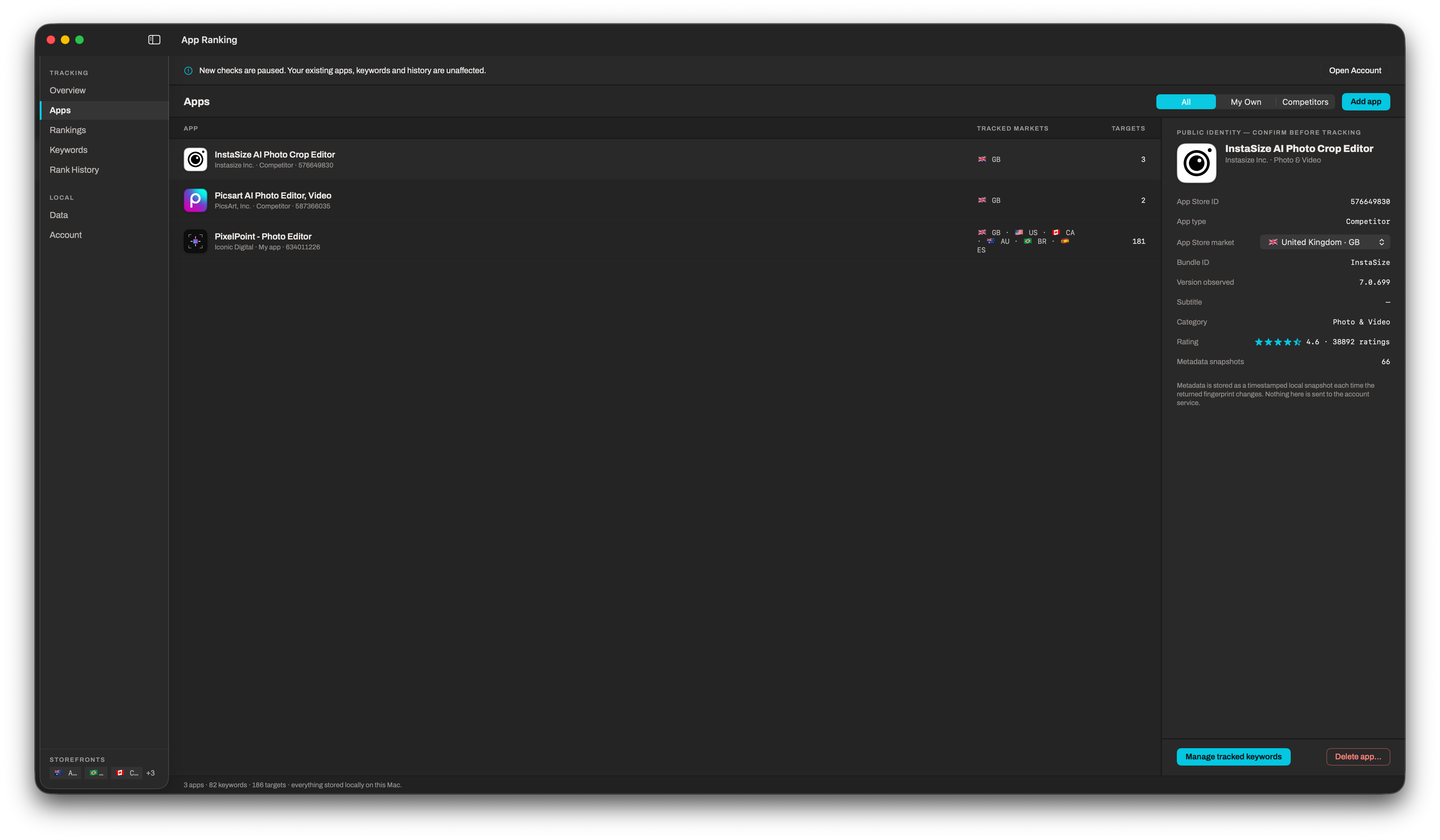Open the App Store market dropdown
Screen dimensions: 1440x840
click(1325, 242)
